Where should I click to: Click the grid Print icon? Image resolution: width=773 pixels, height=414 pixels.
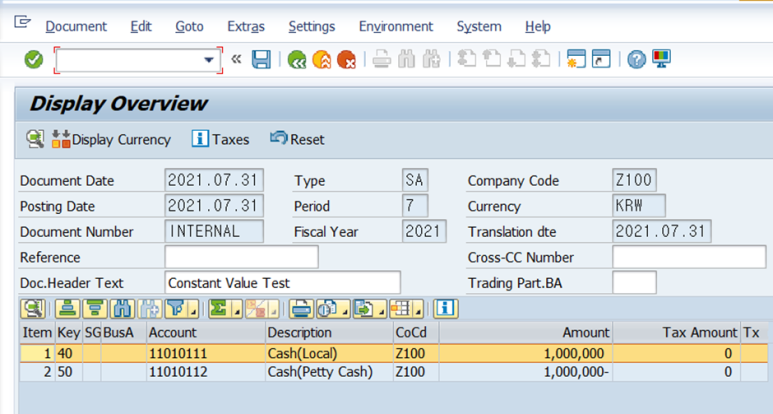(x=301, y=309)
